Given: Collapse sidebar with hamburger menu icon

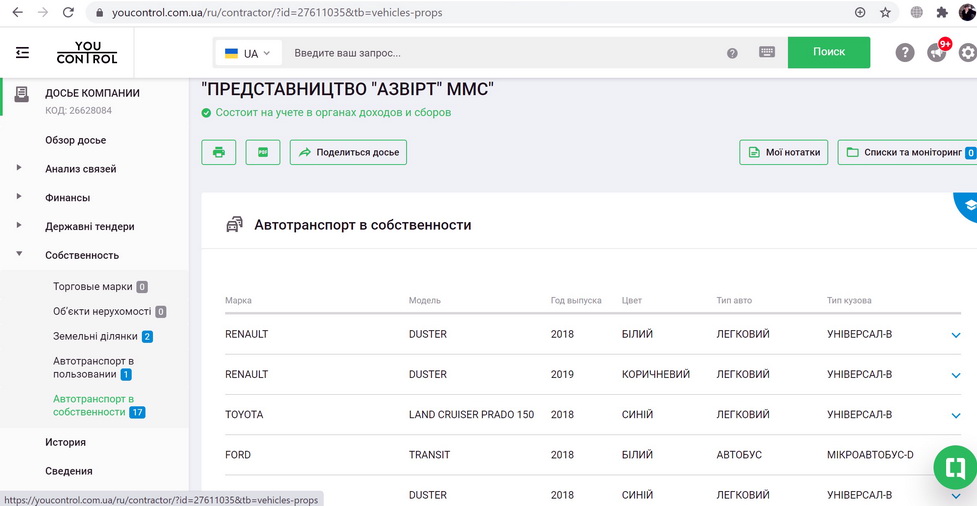Looking at the screenshot, I should [x=22, y=53].
